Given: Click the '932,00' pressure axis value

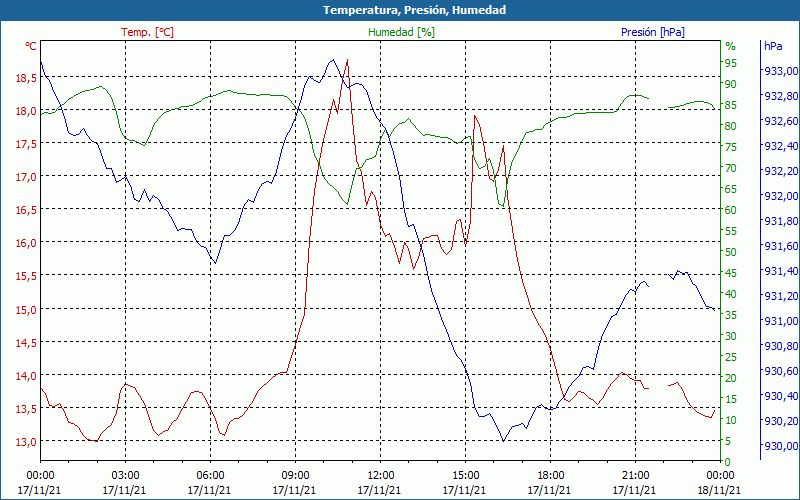Looking at the screenshot, I should click(x=781, y=196).
